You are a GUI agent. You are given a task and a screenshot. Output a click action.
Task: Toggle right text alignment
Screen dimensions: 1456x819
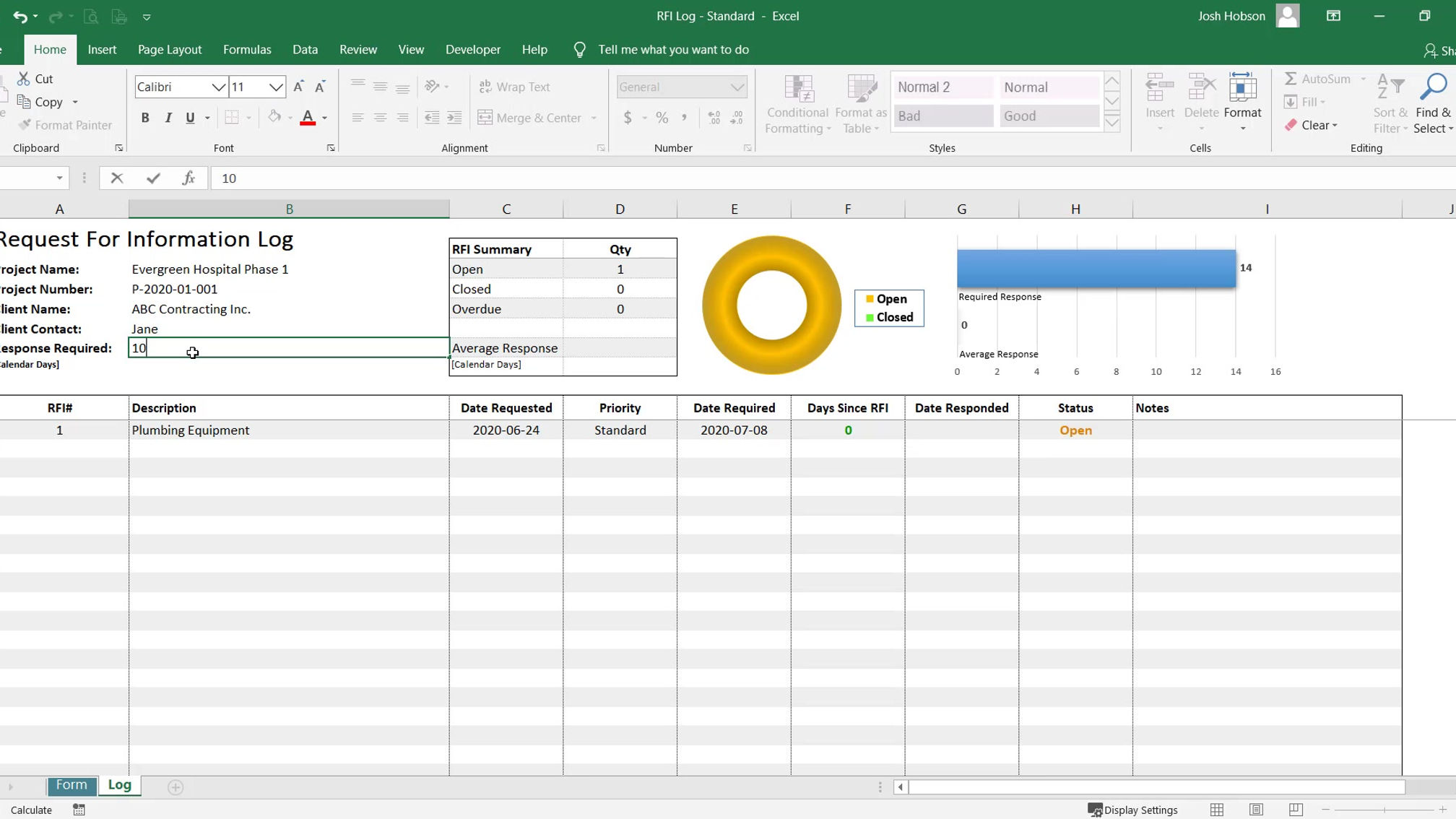tap(402, 118)
